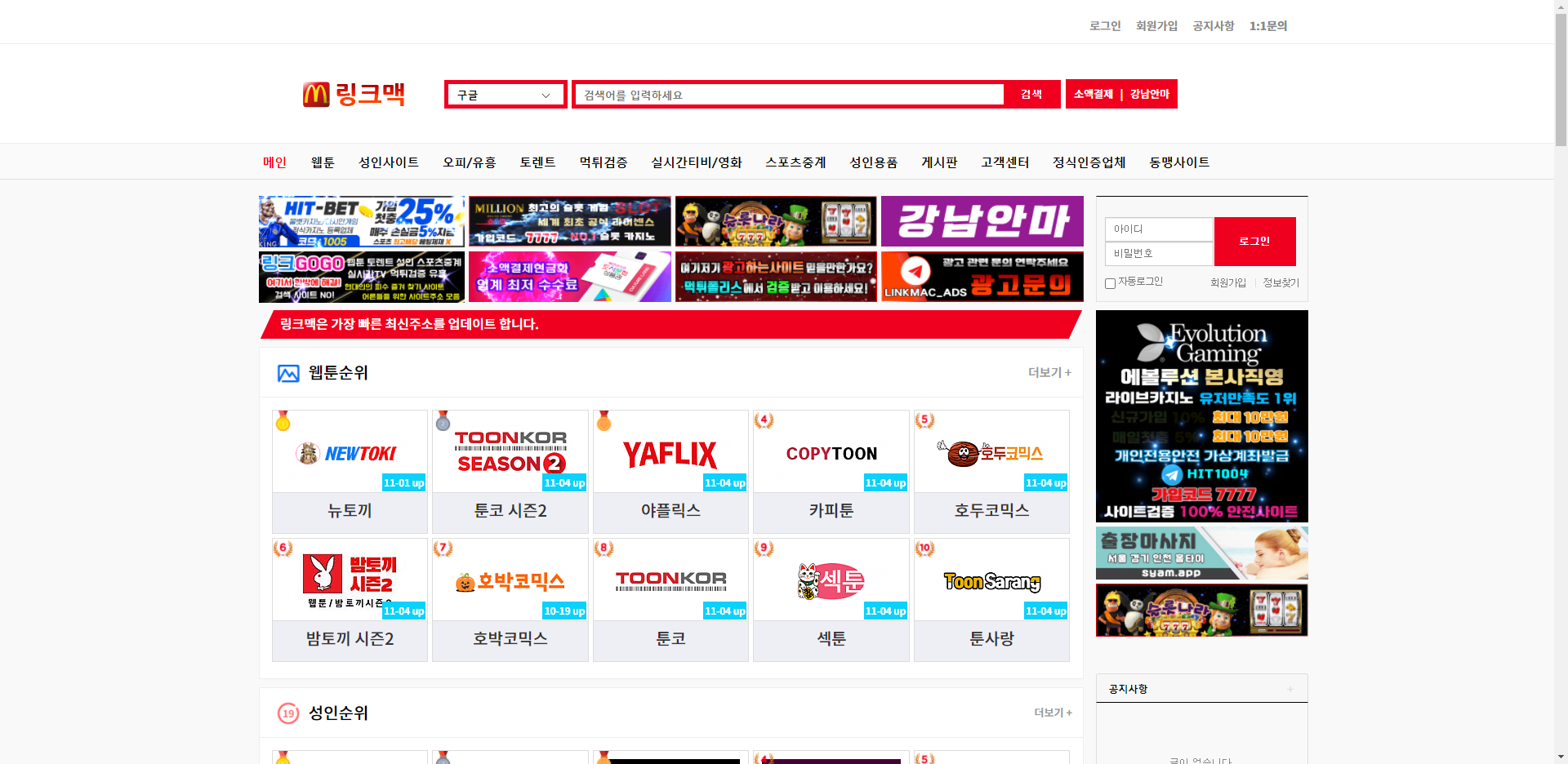
Task: Click the 소액결제 link
Action: click(x=1093, y=95)
